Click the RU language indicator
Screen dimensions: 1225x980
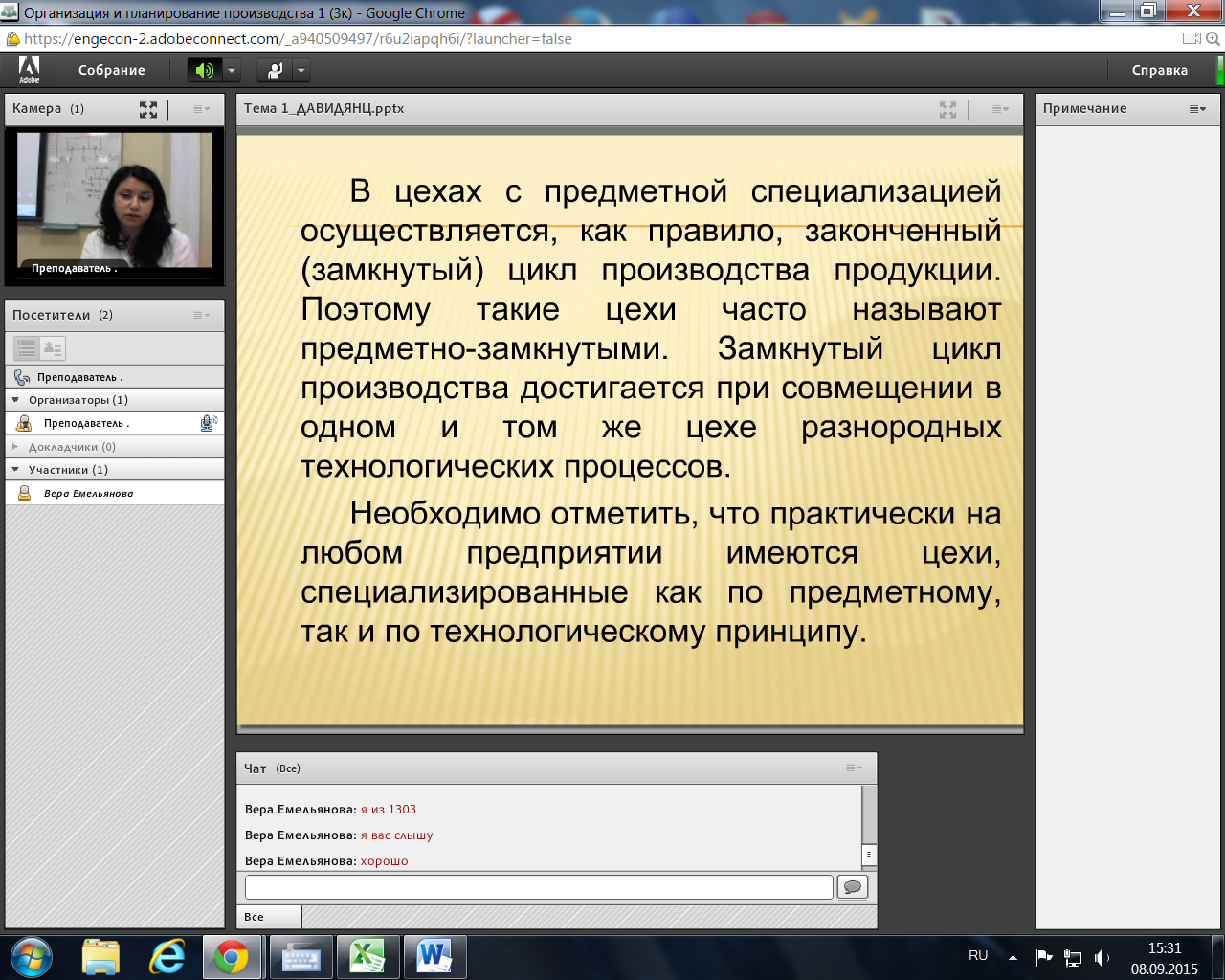pyautogui.click(x=978, y=955)
